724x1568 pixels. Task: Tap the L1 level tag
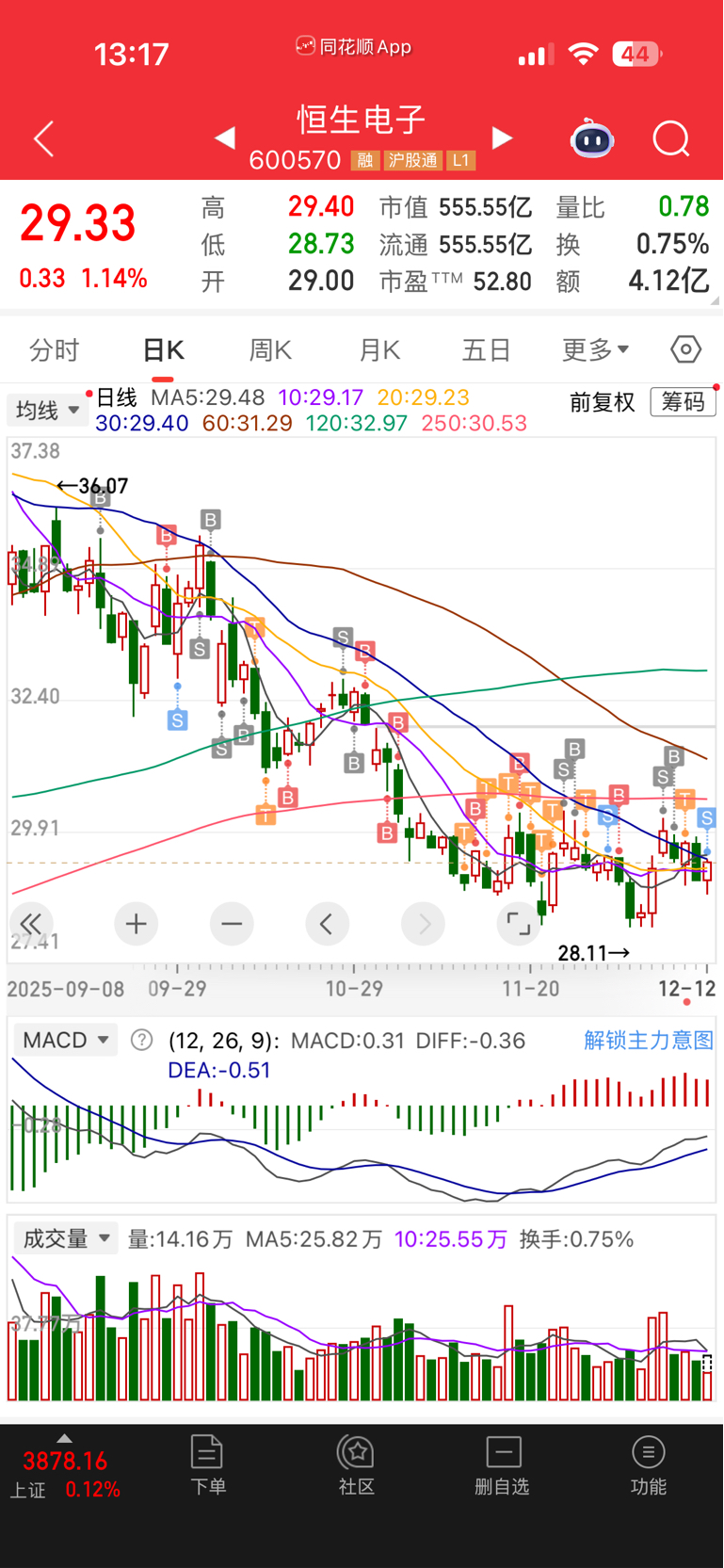point(460,160)
